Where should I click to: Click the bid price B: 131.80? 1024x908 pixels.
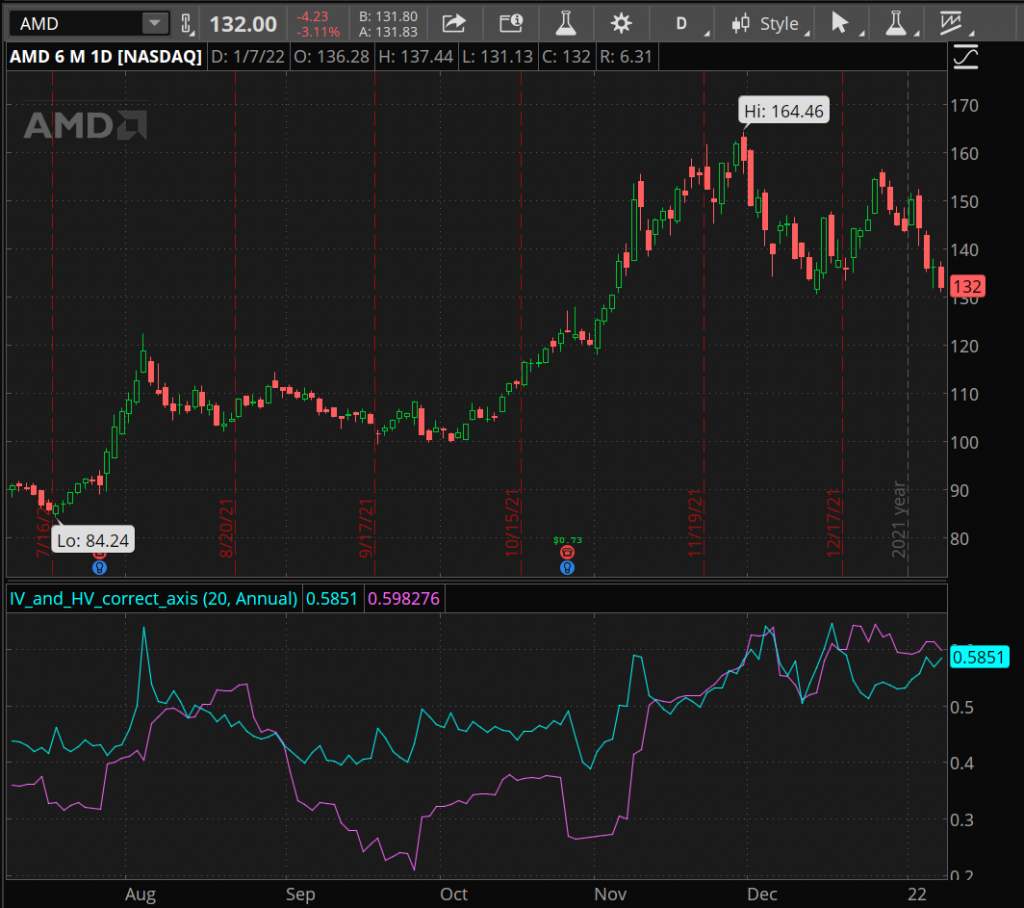388,16
